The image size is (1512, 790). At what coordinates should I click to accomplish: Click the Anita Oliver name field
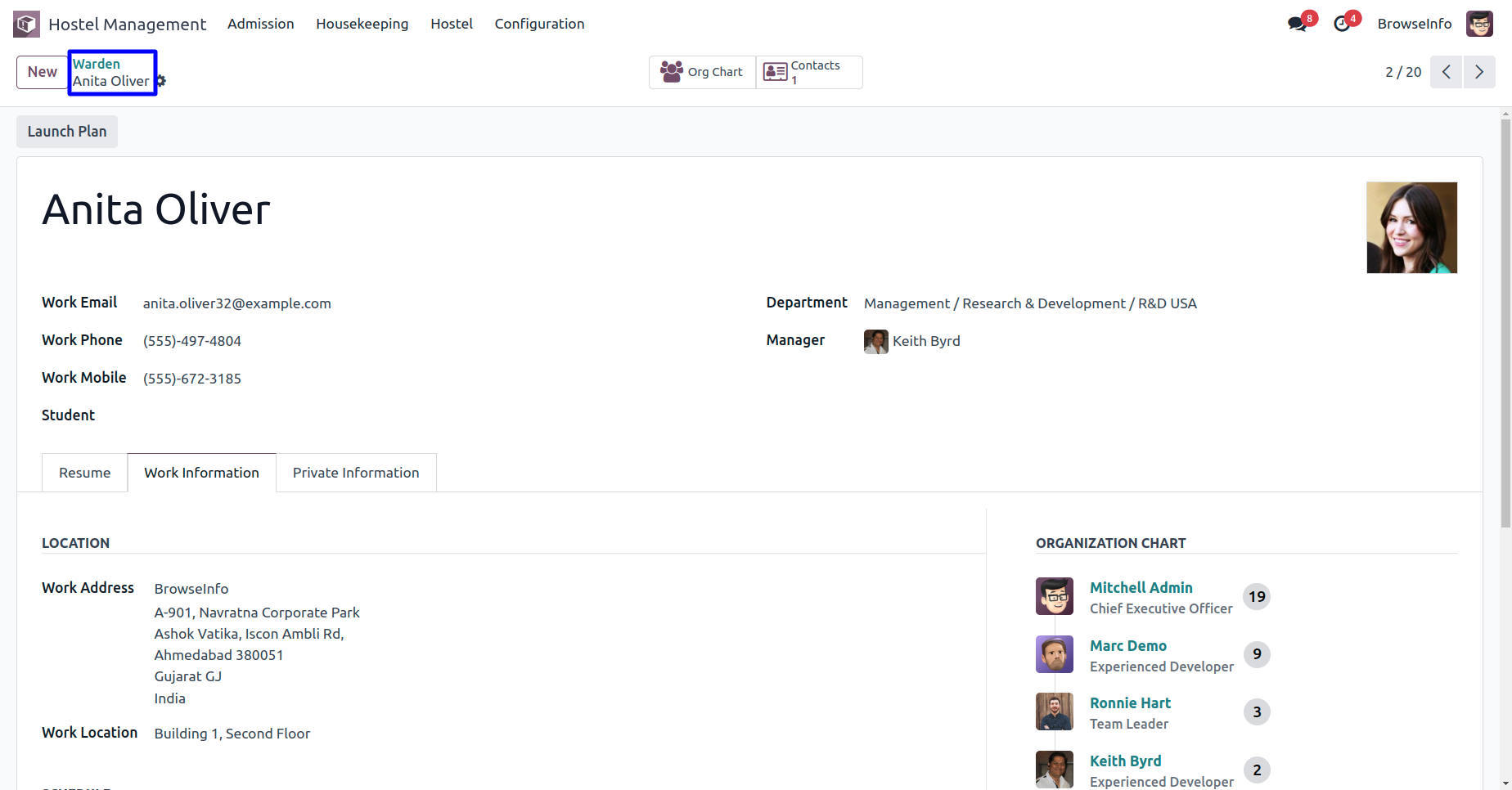pos(156,209)
